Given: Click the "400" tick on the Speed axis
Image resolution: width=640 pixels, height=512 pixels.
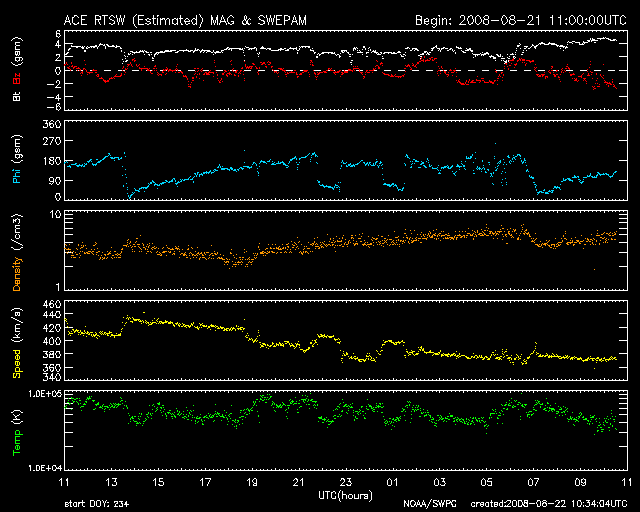Looking at the screenshot, I should point(52,341).
